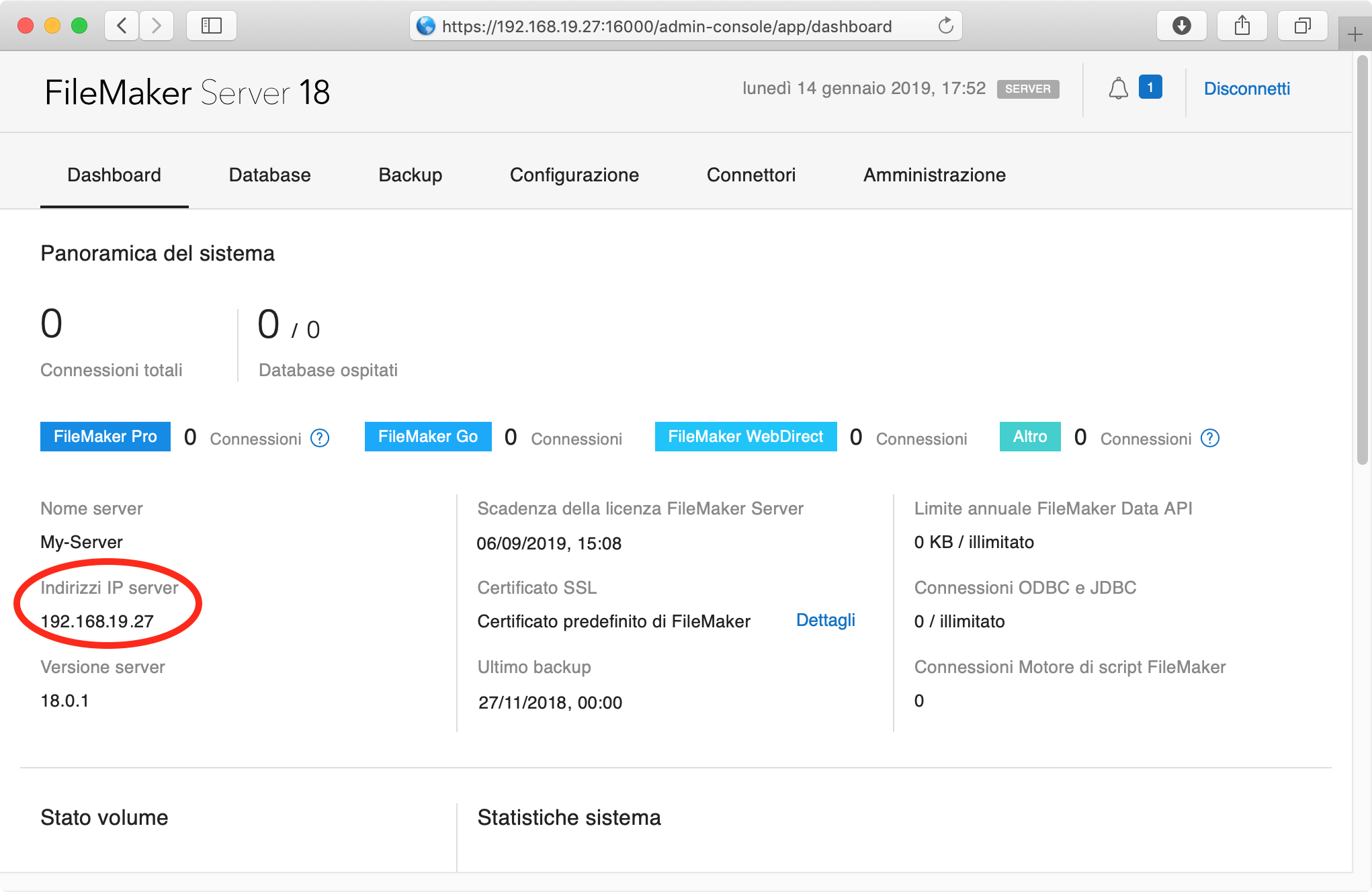Open a new tab with the plus button

pos(1355,34)
